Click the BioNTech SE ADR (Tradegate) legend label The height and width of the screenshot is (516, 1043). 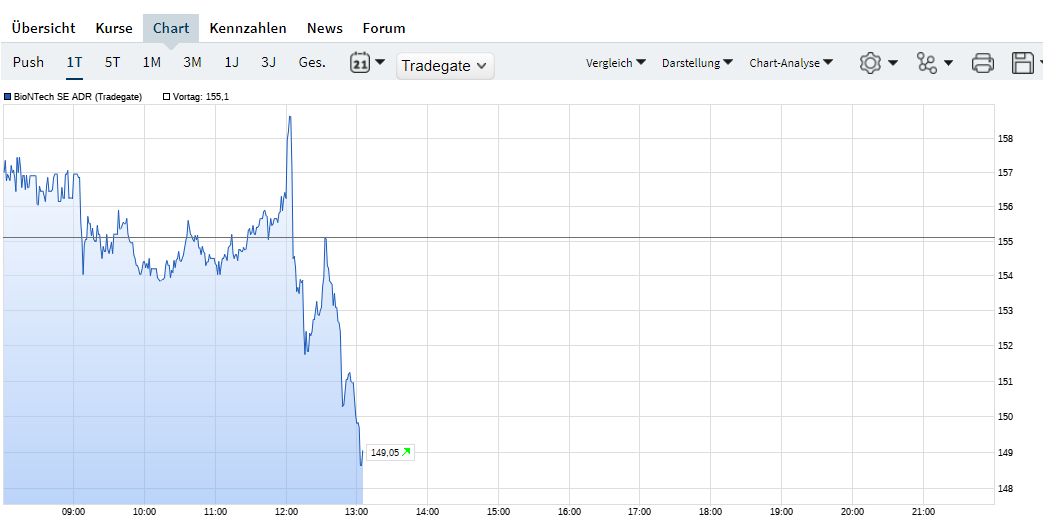(x=78, y=96)
